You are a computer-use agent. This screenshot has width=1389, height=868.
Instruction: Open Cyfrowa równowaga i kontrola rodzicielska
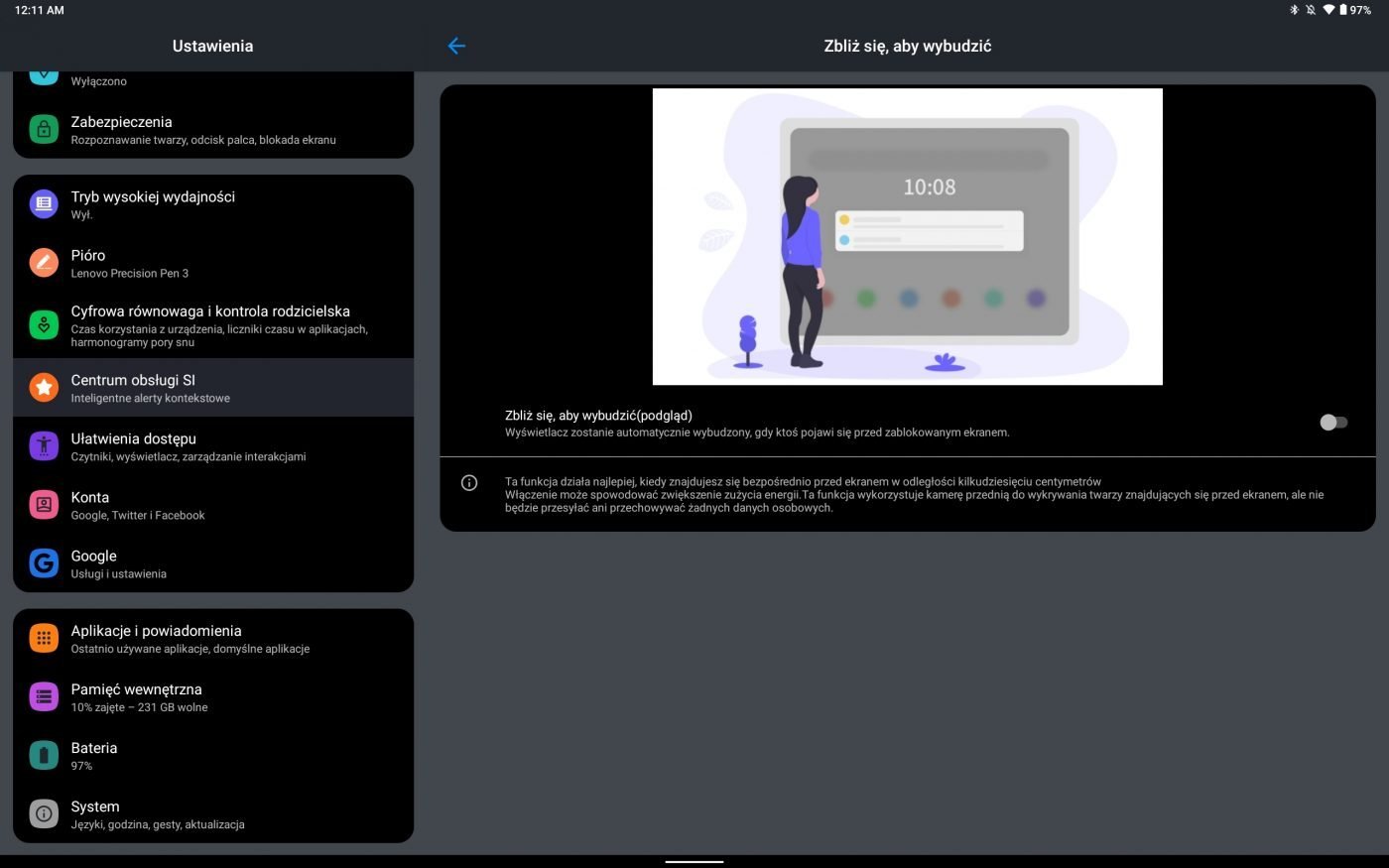210,324
